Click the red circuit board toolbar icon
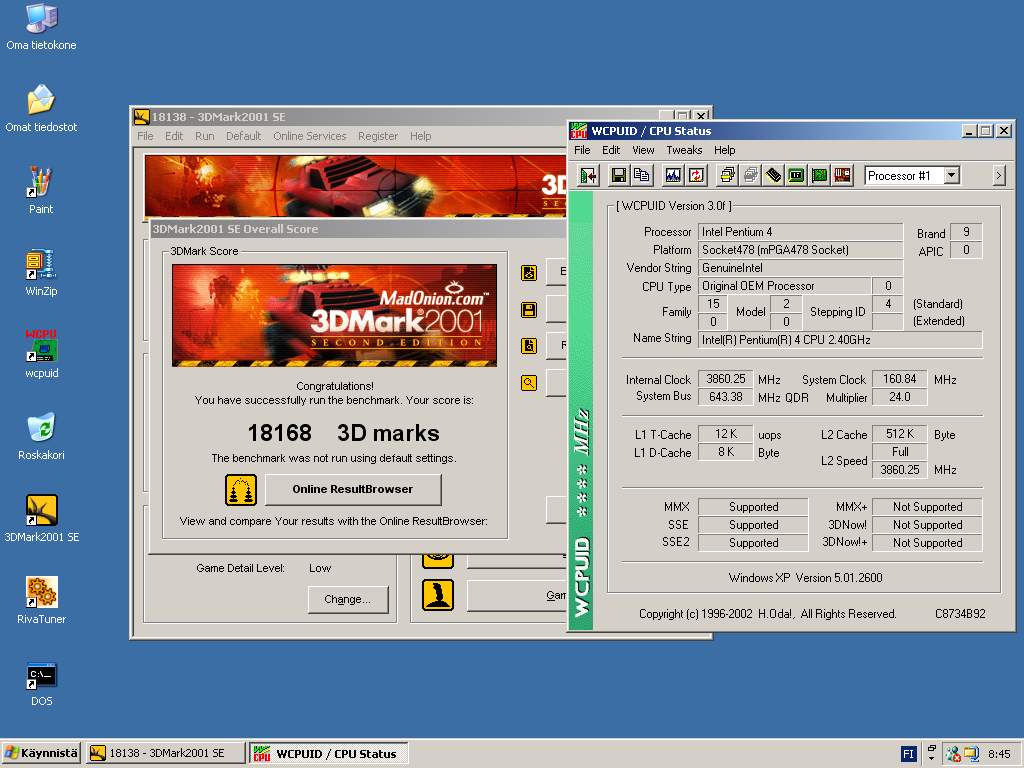This screenshot has height=768, width=1024. click(842, 175)
